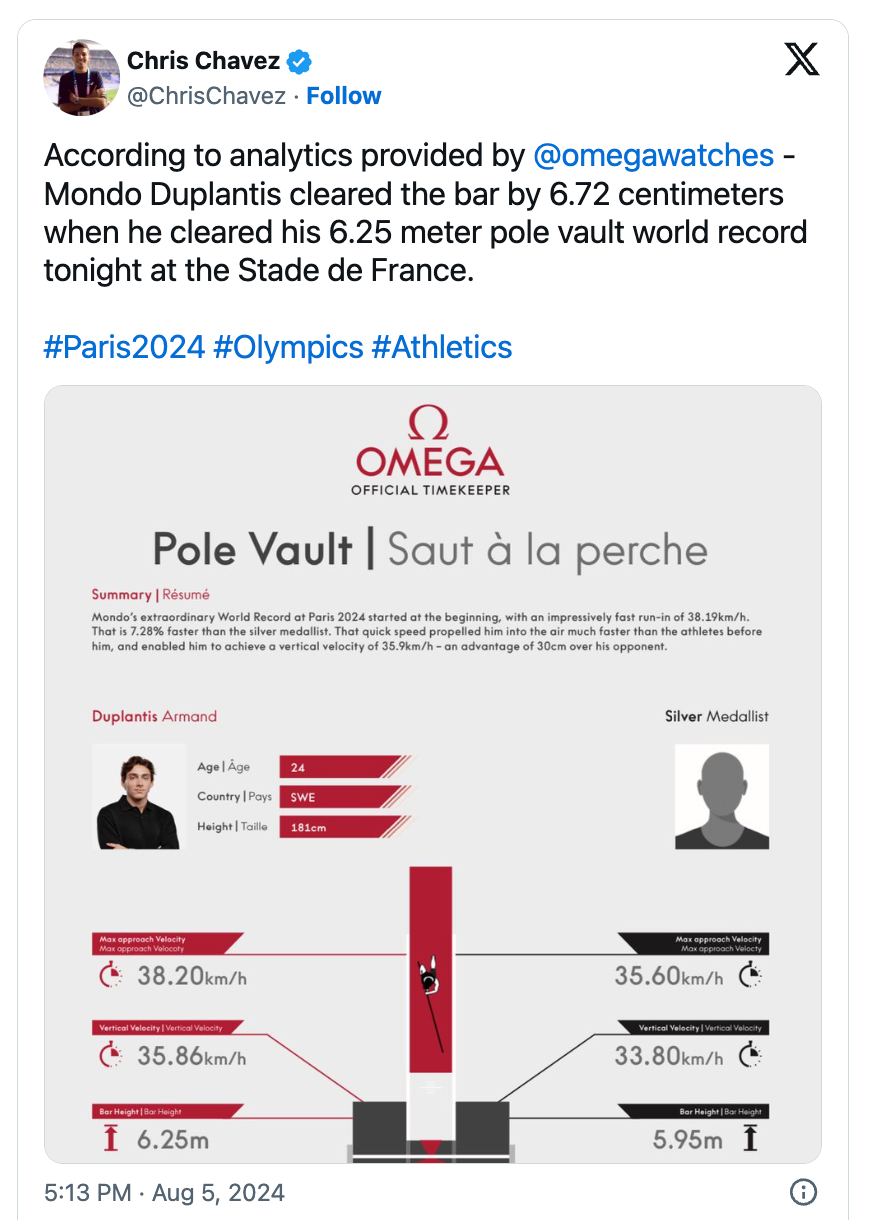Image resolution: width=870 pixels, height=1220 pixels.
Task: Click the bar height arrow icon beside 5.95m
Action: pyautogui.click(x=749, y=1138)
